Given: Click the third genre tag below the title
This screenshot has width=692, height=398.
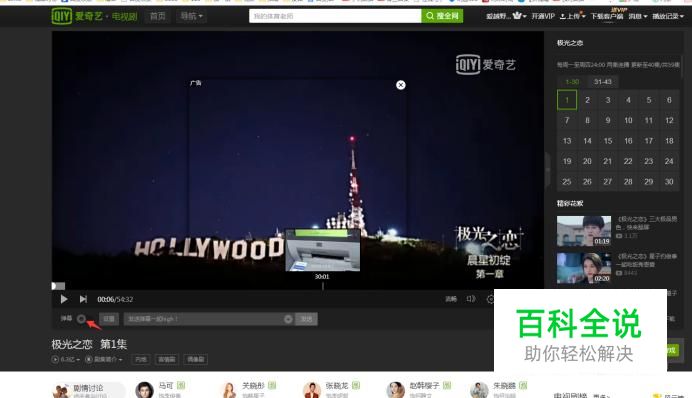Looking at the screenshot, I should [x=196, y=360].
